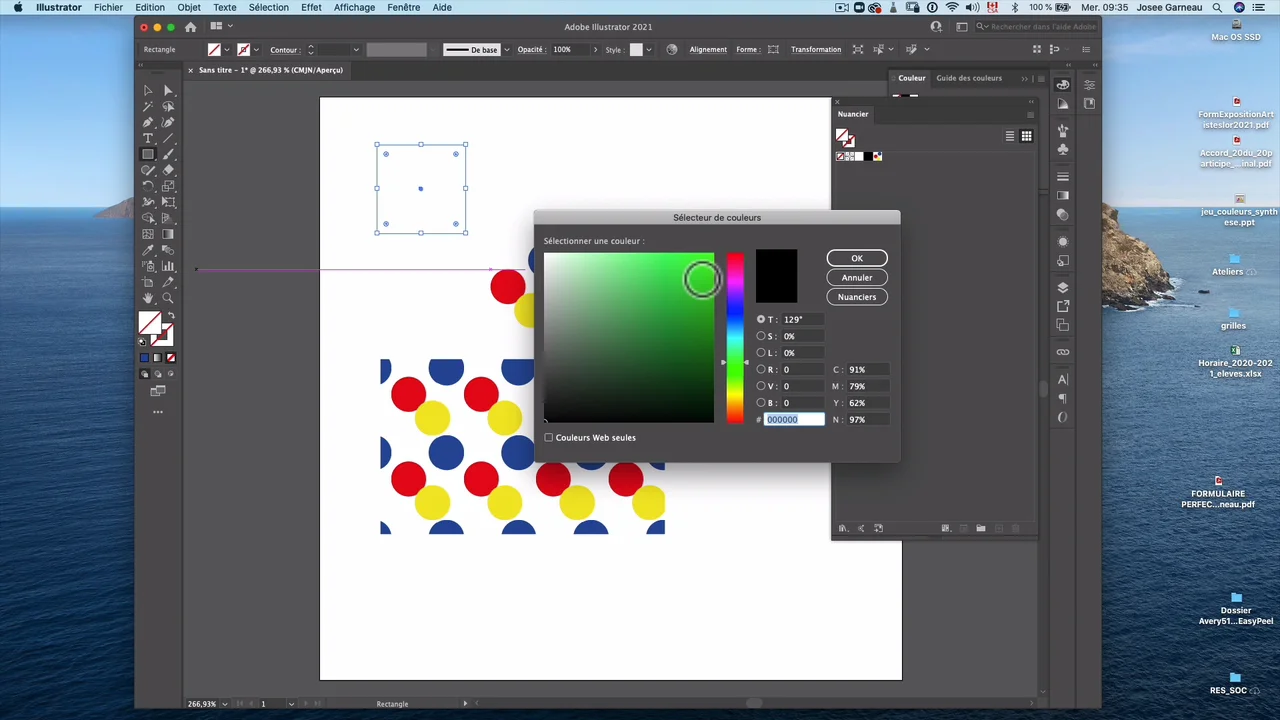Select the S saturation radio button
Screen dimensions: 1280x720
click(761, 336)
